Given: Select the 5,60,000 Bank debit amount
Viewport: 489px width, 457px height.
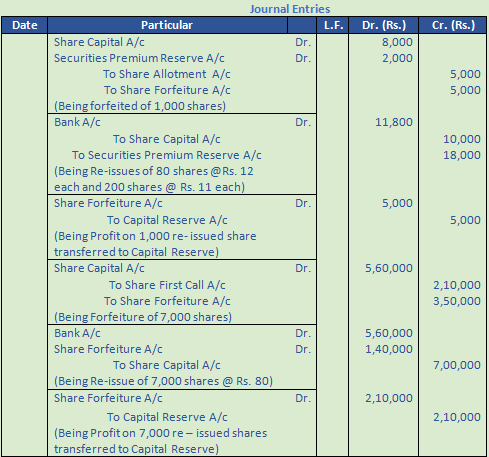Looking at the screenshot, I should [389, 333].
